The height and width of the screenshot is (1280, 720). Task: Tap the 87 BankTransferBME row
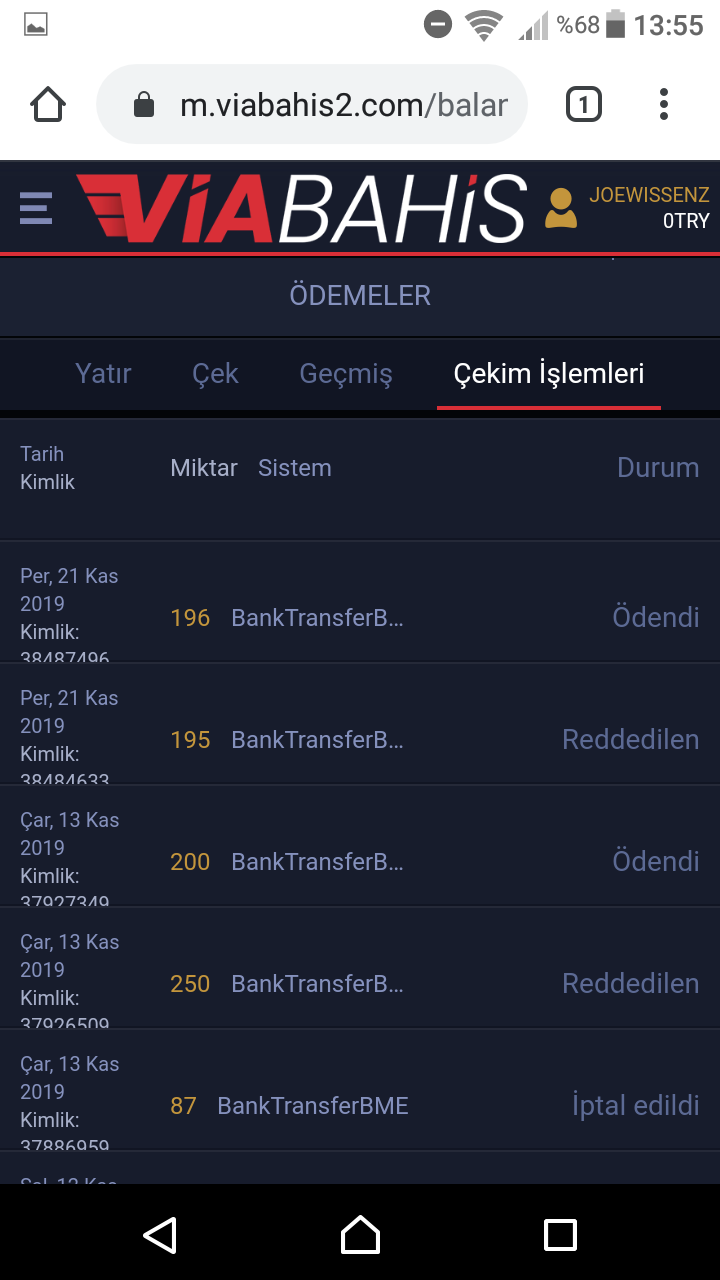(360, 1105)
